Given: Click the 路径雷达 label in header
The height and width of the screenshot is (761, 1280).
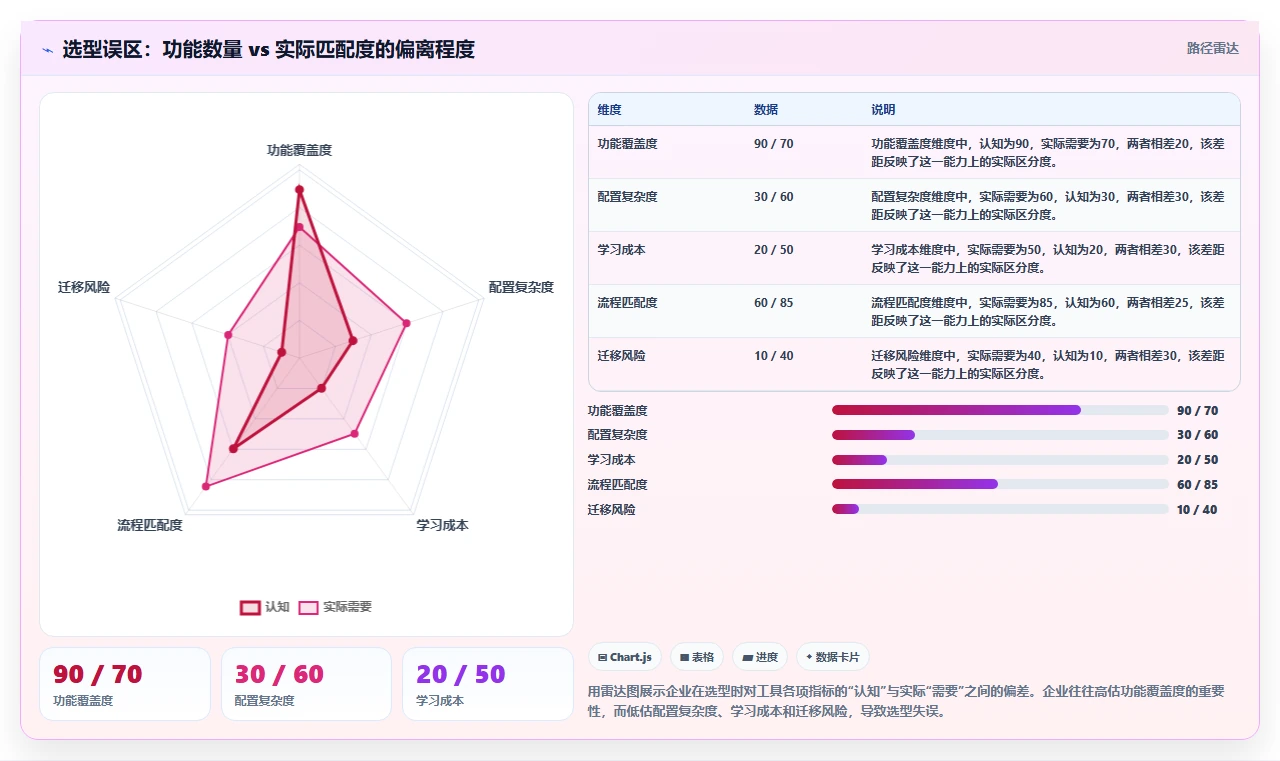Looking at the screenshot, I should (x=1212, y=48).
